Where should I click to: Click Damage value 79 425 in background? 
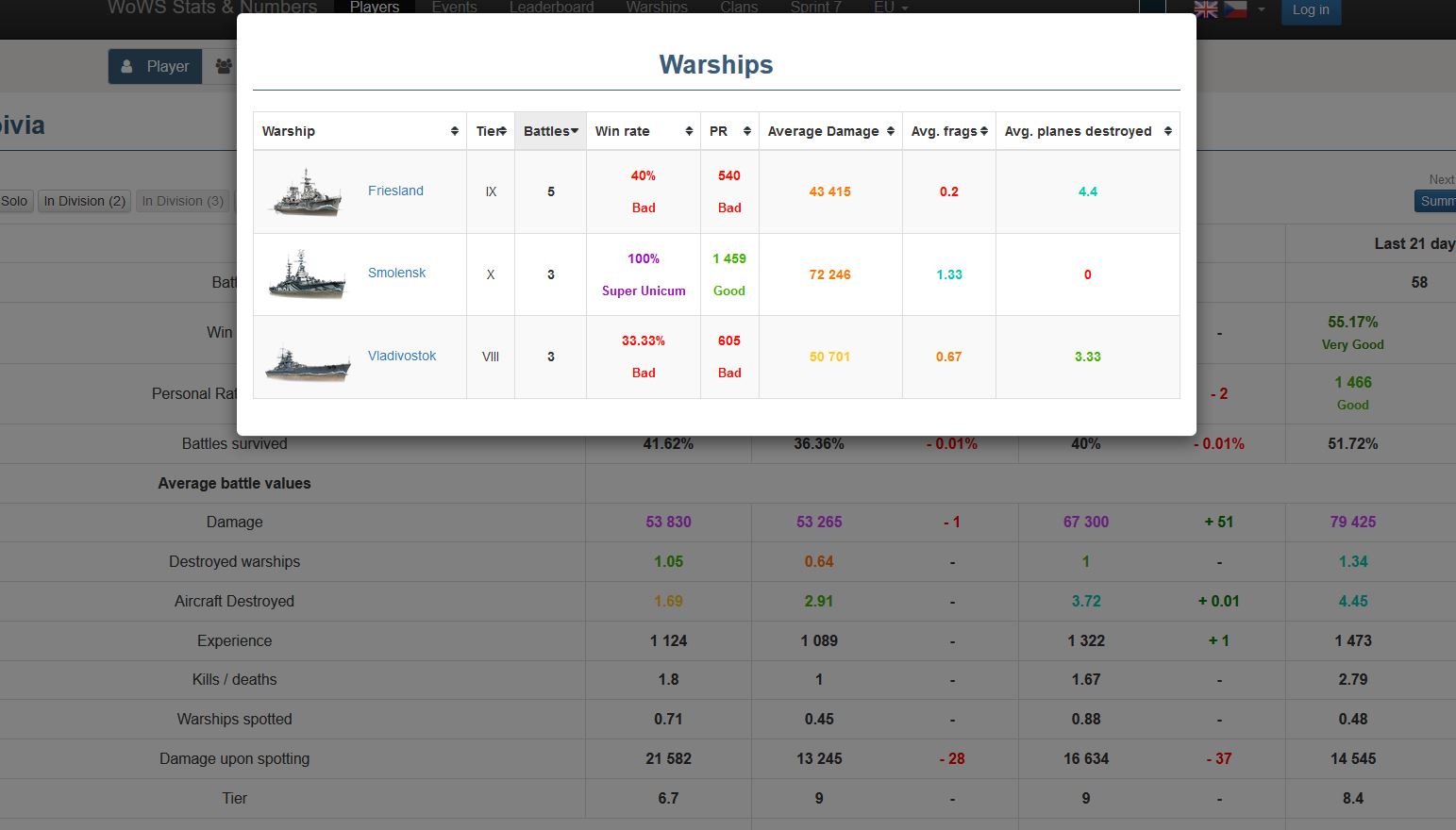[1353, 522]
